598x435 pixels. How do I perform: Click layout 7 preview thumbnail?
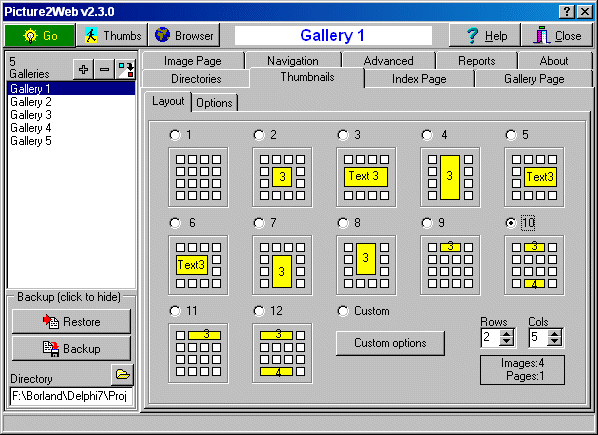(282, 265)
